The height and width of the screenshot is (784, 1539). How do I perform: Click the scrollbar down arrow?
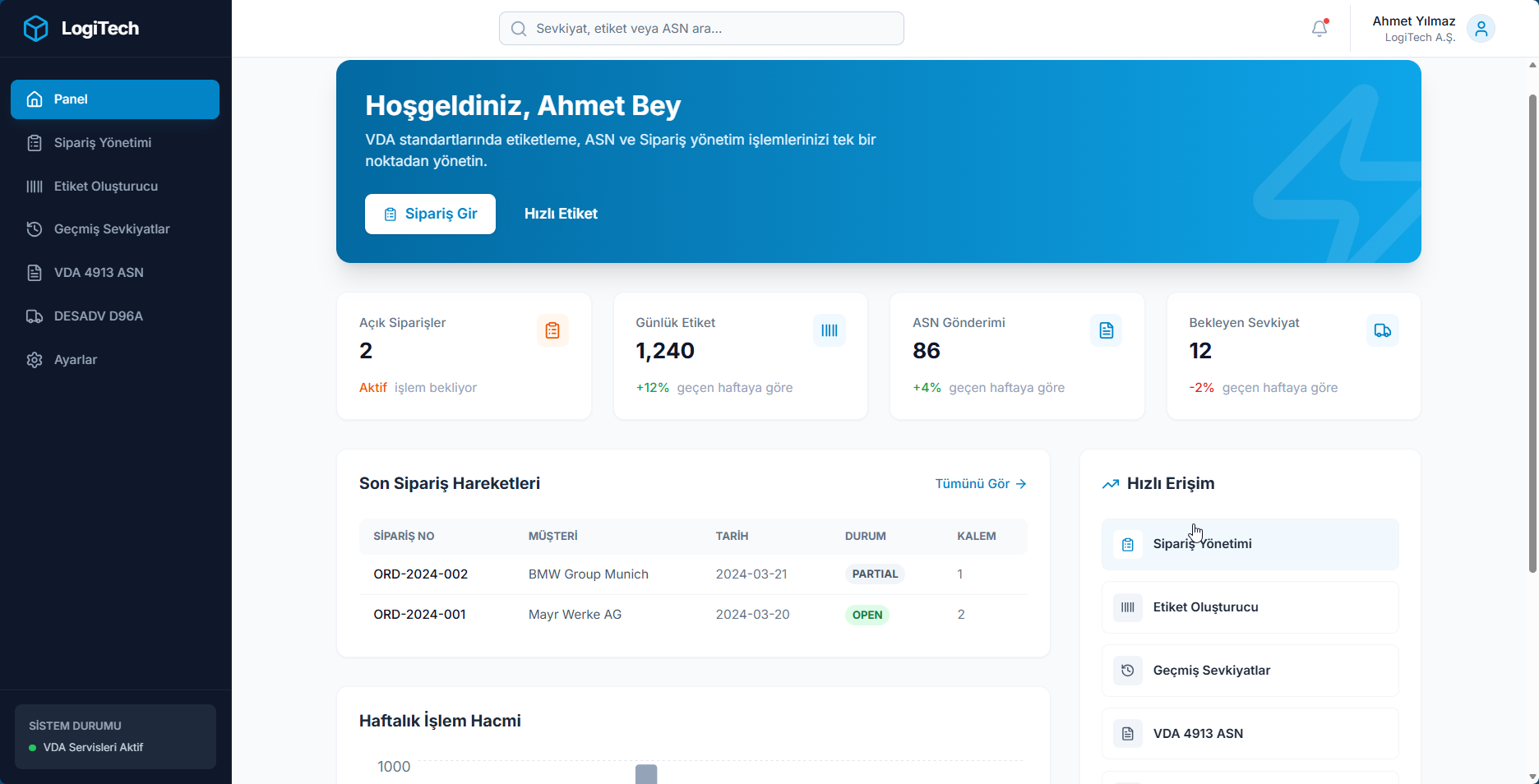[x=1532, y=777]
